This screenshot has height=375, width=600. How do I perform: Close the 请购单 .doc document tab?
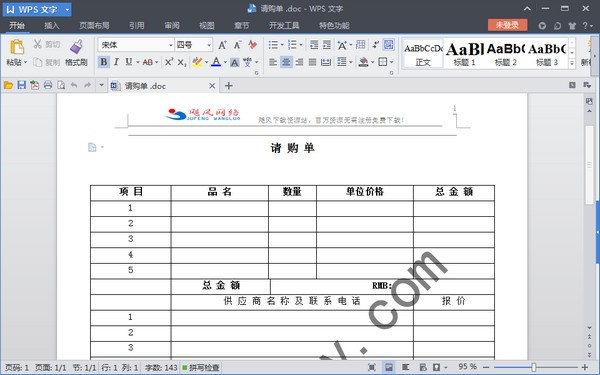tap(212, 86)
